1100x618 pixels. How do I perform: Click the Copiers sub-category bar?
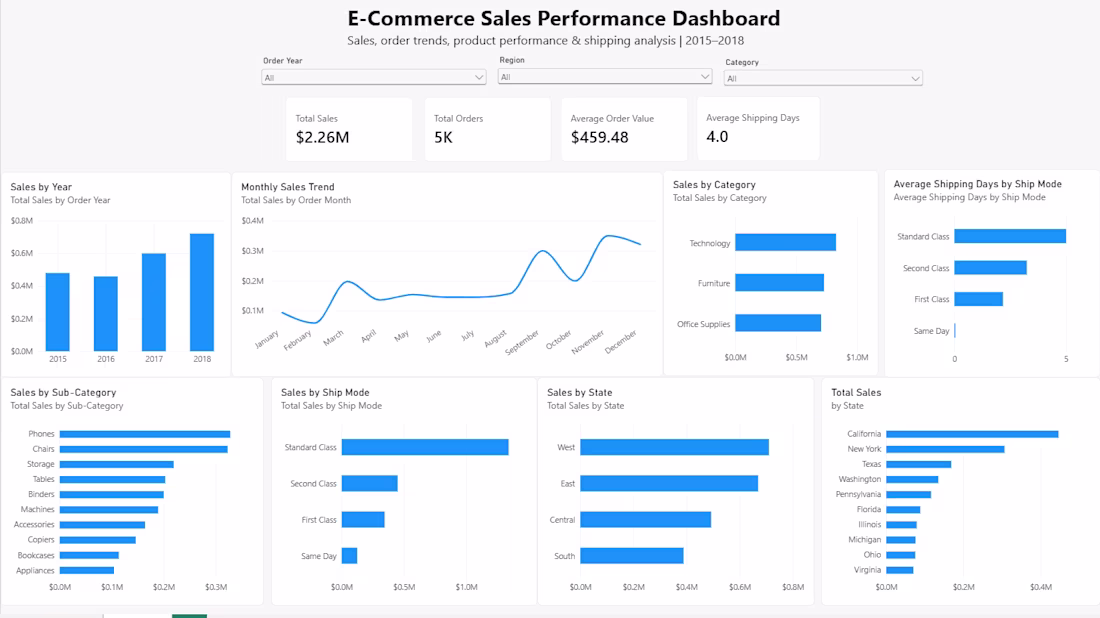click(98, 540)
